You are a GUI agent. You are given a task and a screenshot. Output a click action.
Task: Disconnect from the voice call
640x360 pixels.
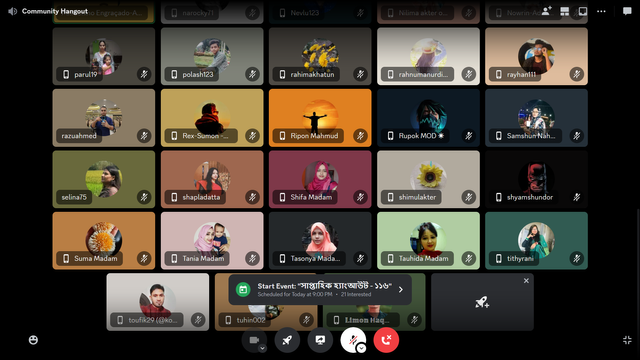(386, 340)
